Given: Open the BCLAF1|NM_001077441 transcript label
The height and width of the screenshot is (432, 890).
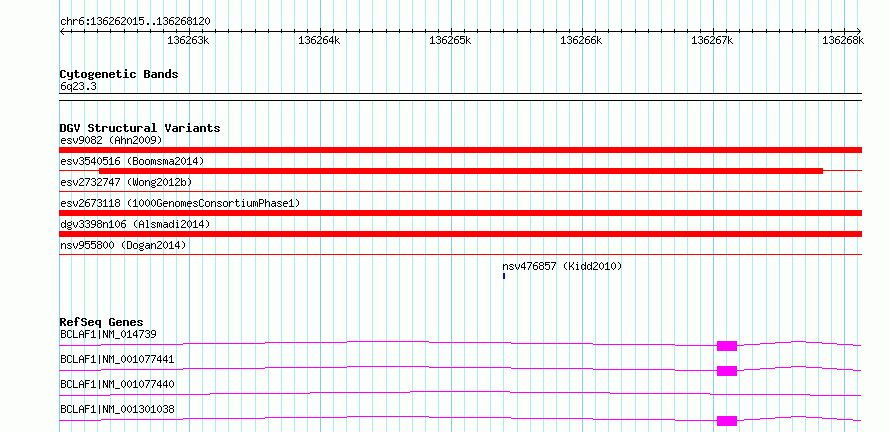Looking at the screenshot, I should click(x=117, y=359).
